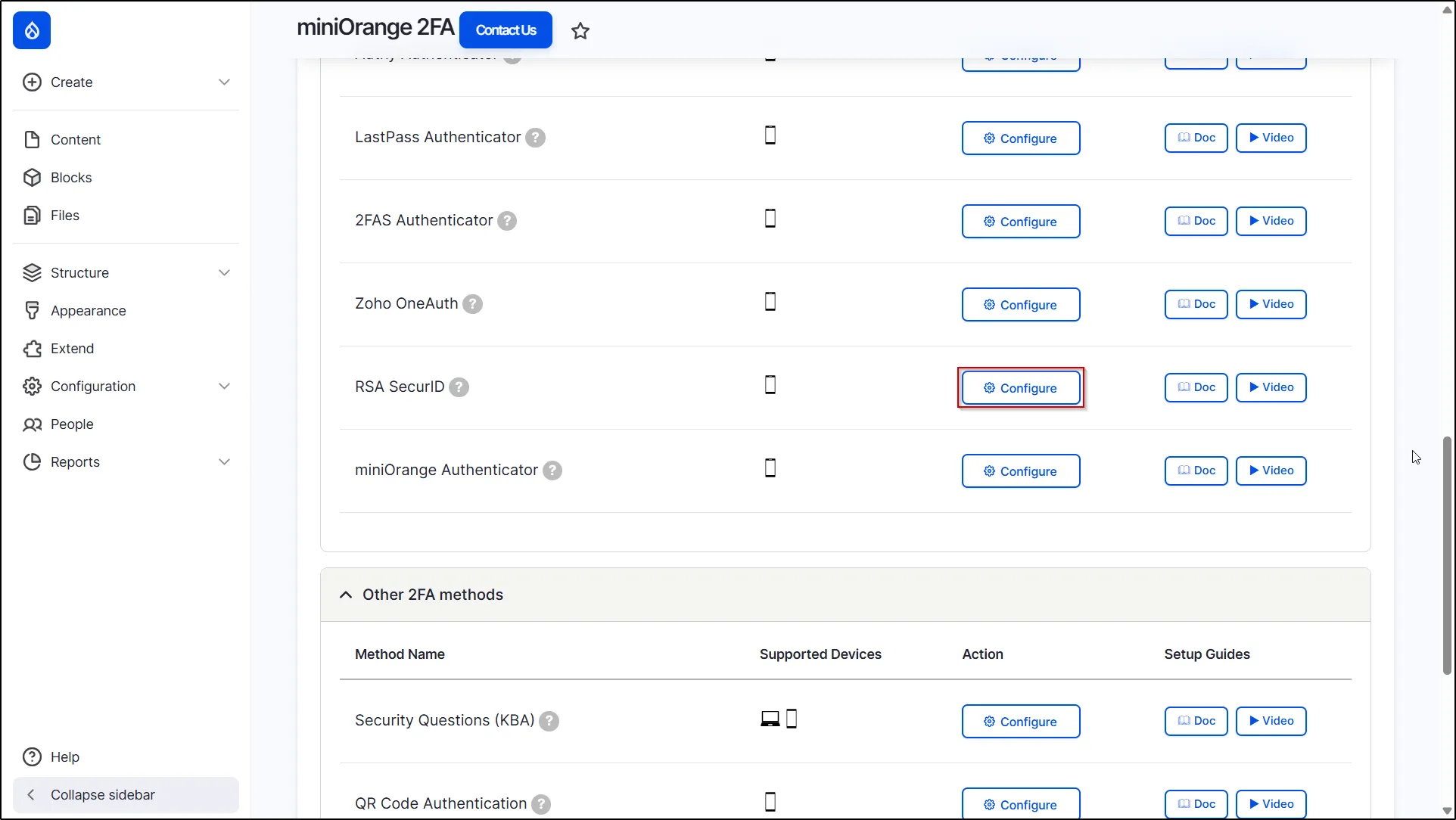This screenshot has width=1456, height=820.
Task: Open the Blocks menu item
Action: pyautogui.click(x=71, y=177)
